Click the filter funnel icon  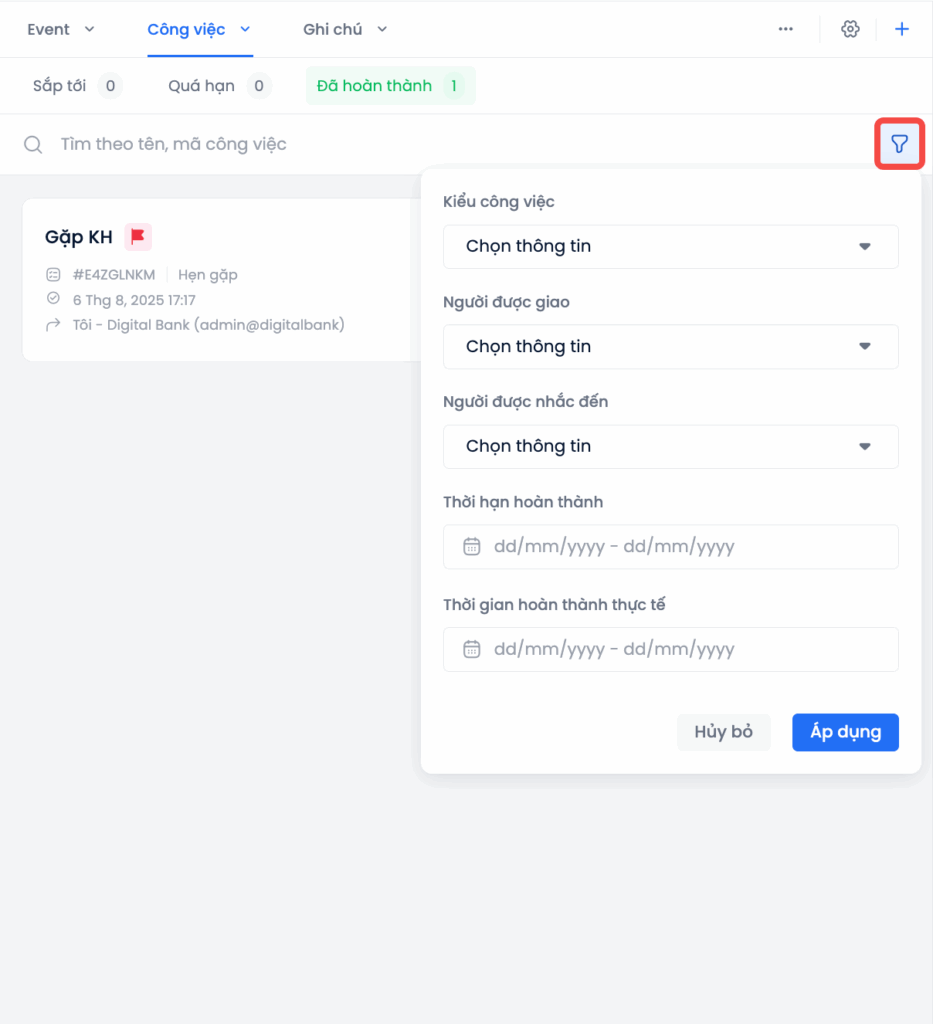coord(899,144)
